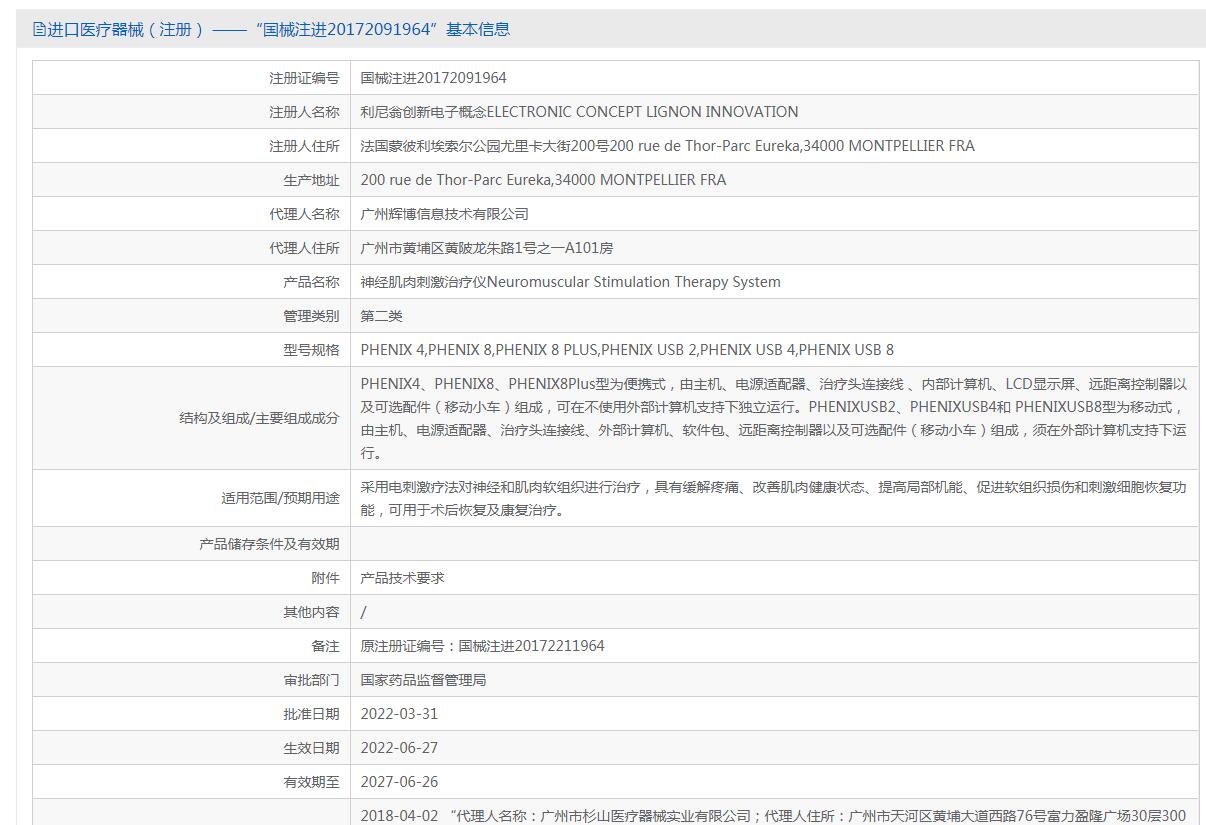Click the 生产地址 label
Image resolution: width=1206 pixels, height=825 pixels.
pyautogui.click(x=311, y=180)
